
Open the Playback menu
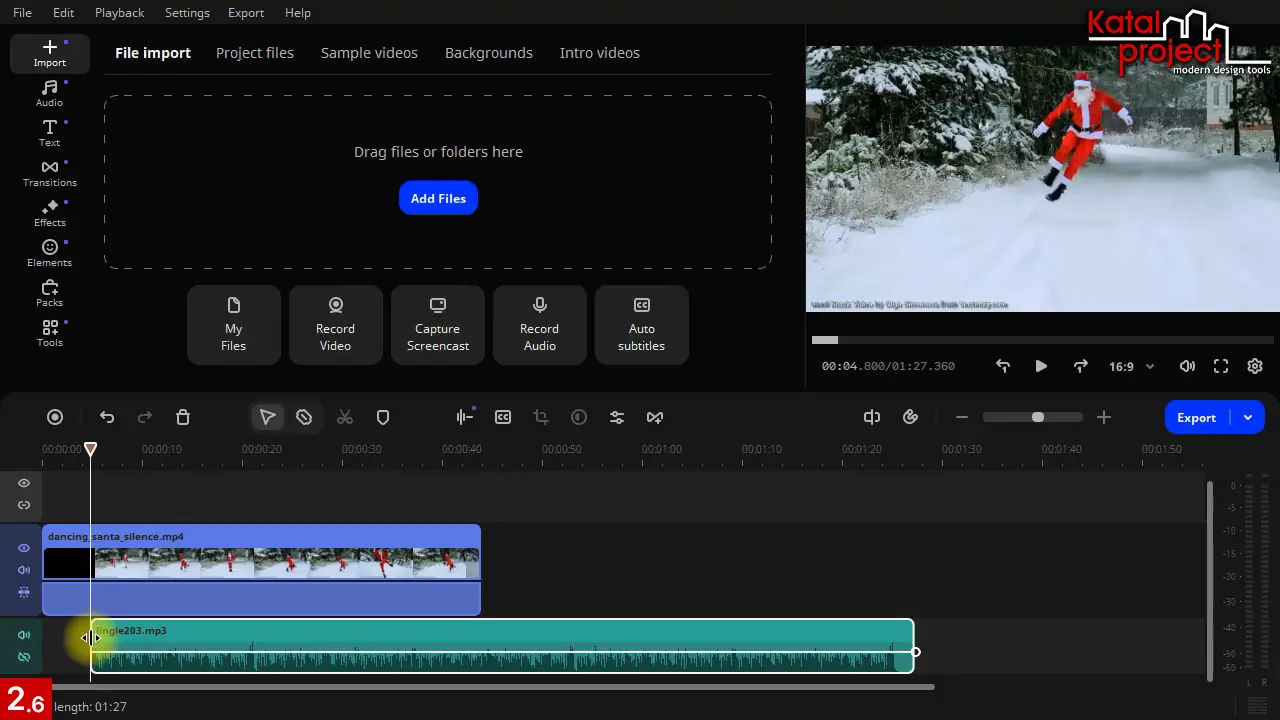119,13
